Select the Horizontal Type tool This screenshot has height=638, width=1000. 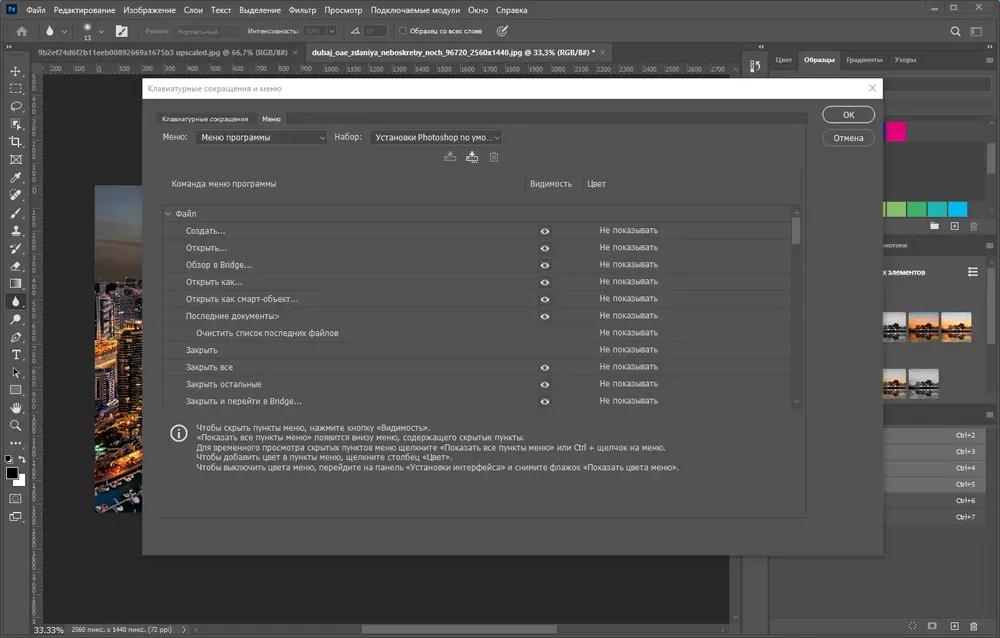(x=16, y=355)
